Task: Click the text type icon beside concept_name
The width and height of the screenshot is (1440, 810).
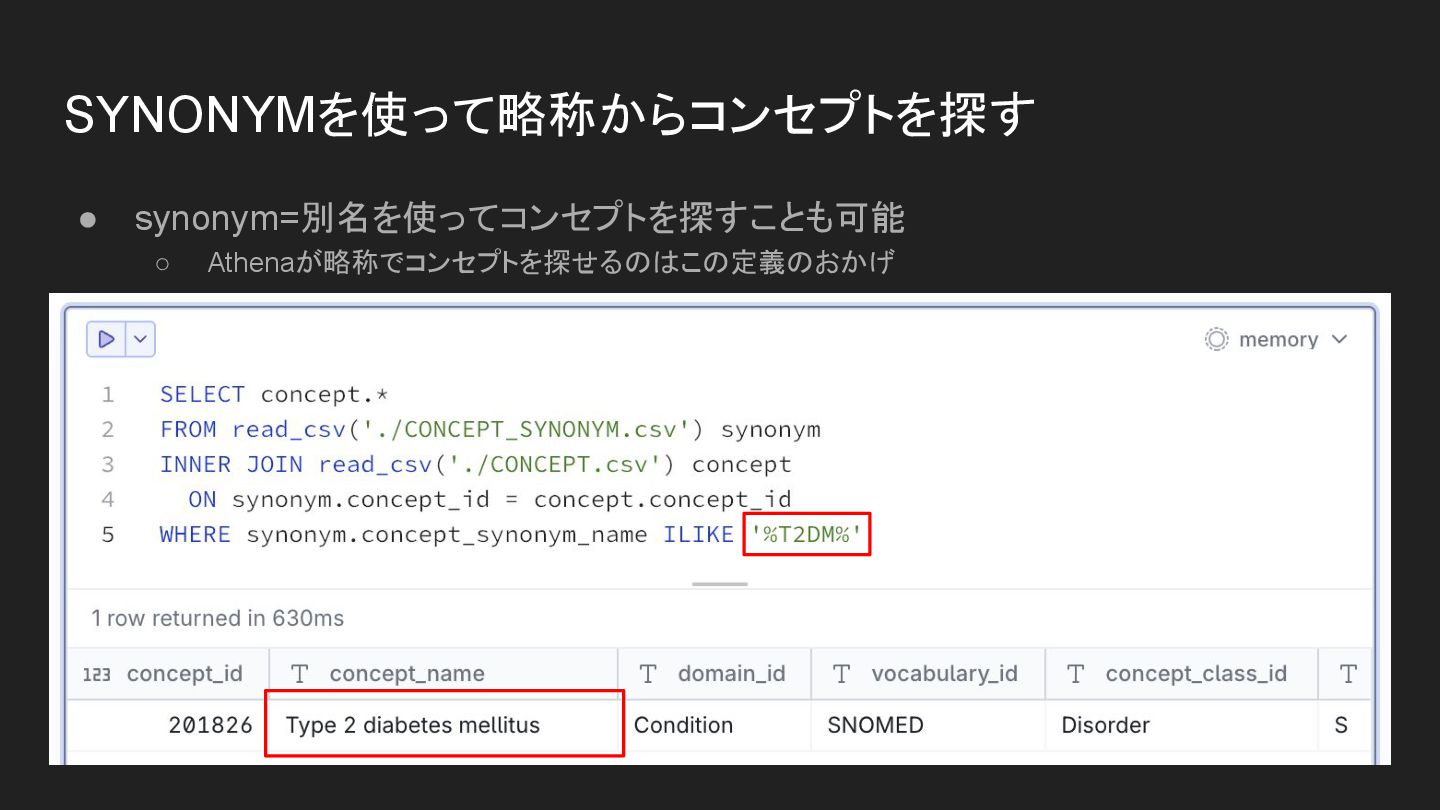Action: pos(299,674)
